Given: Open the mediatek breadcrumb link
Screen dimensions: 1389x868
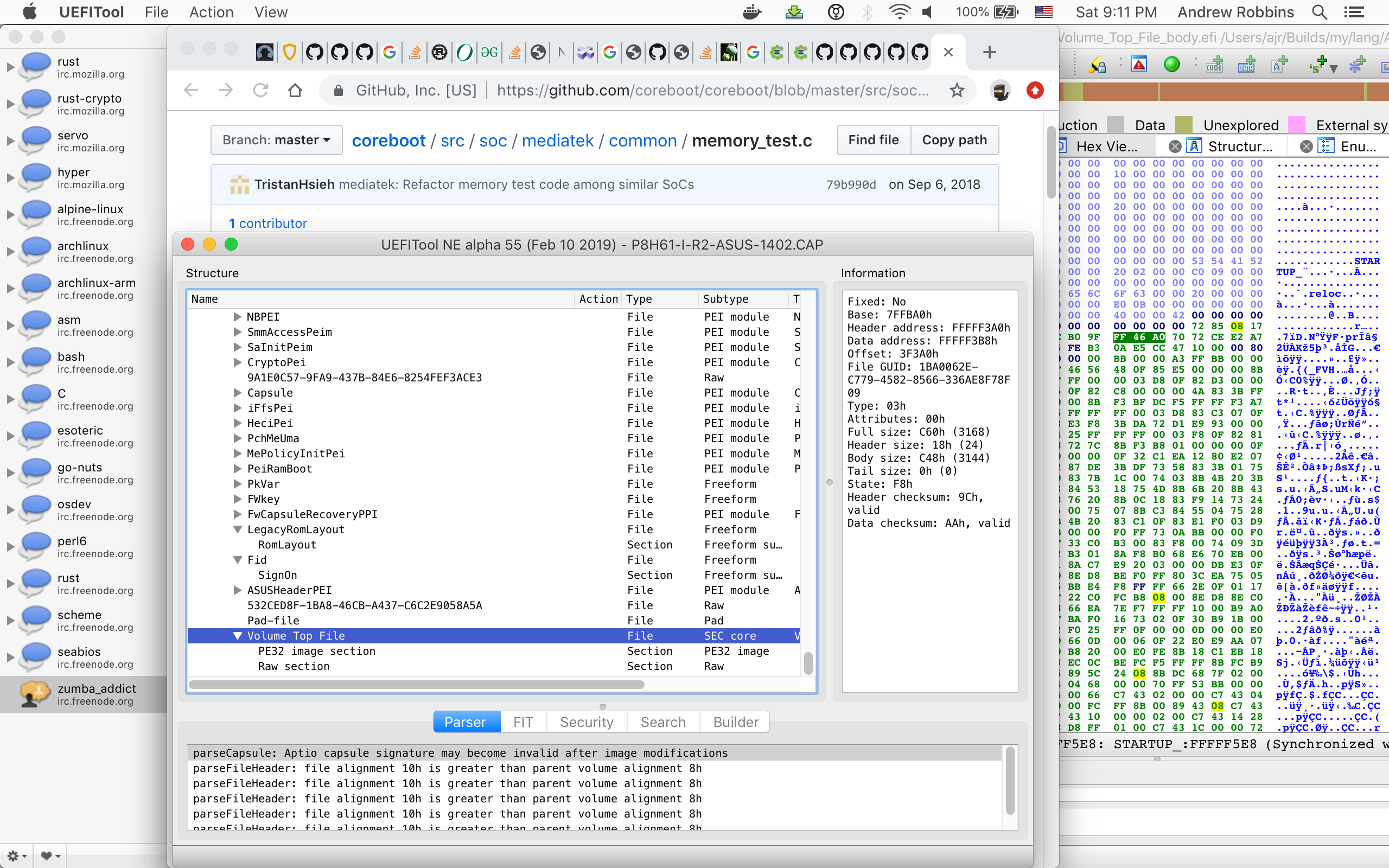Looking at the screenshot, I should click(557, 141).
